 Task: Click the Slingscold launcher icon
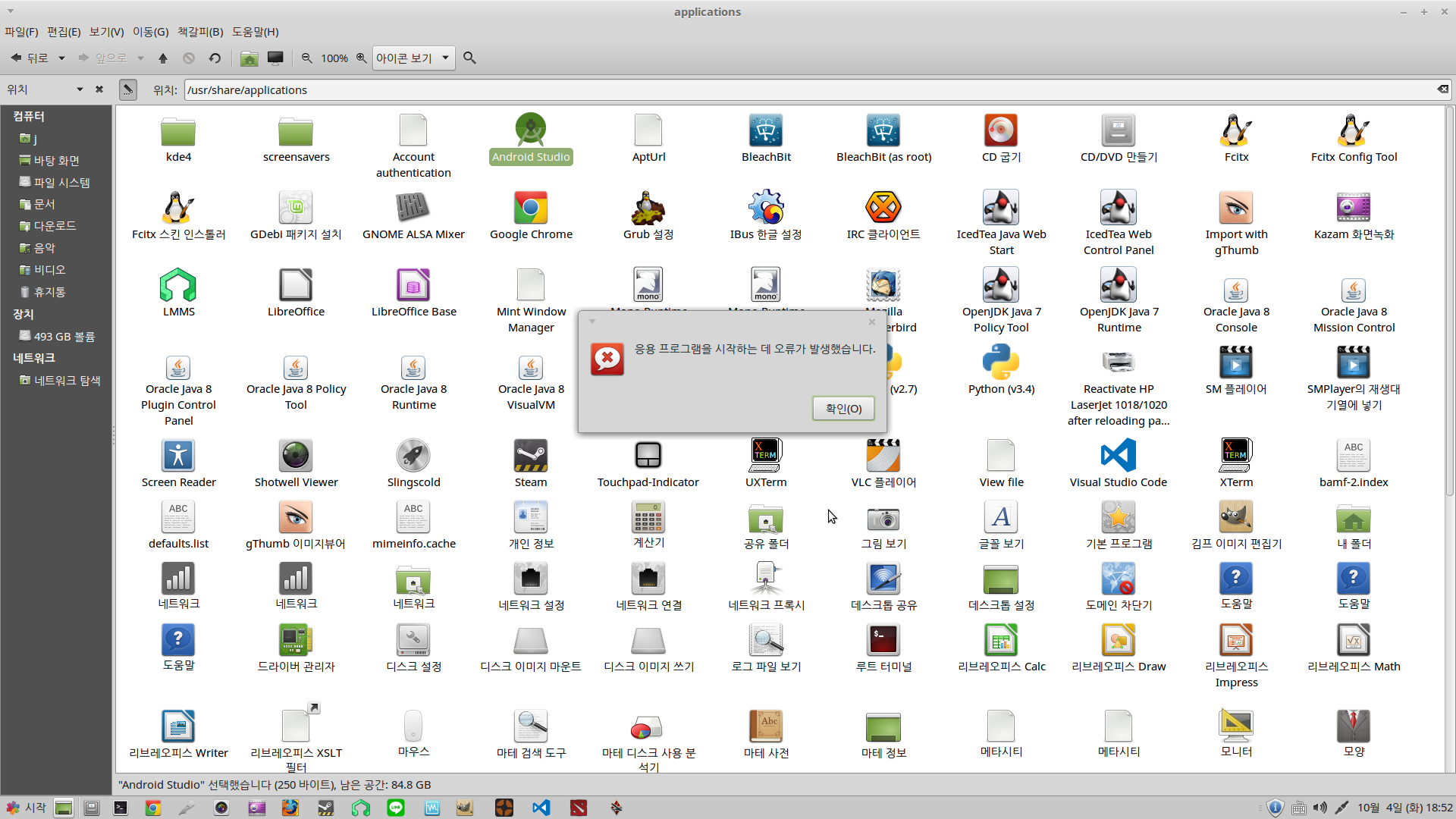click(x=413, y=456)
